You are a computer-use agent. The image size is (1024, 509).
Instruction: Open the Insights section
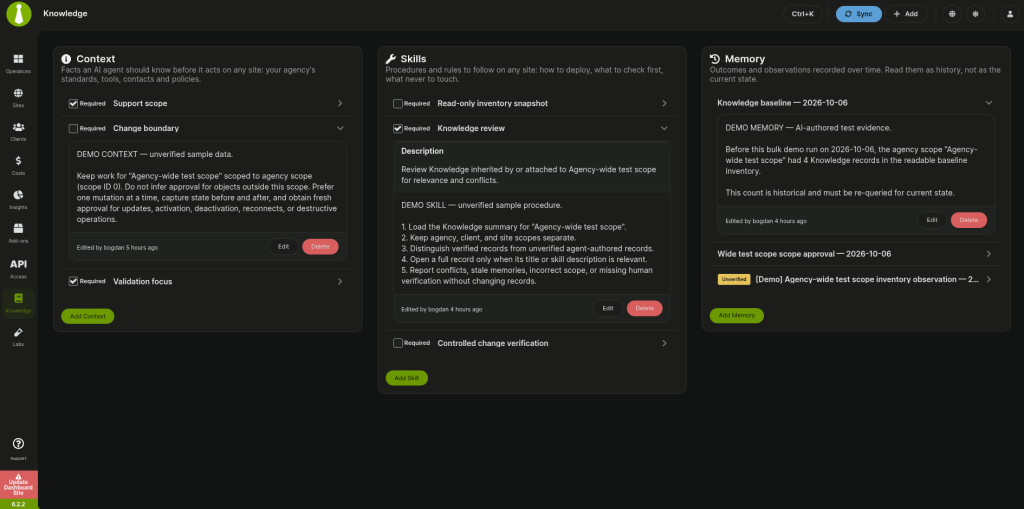click(18, 199)
